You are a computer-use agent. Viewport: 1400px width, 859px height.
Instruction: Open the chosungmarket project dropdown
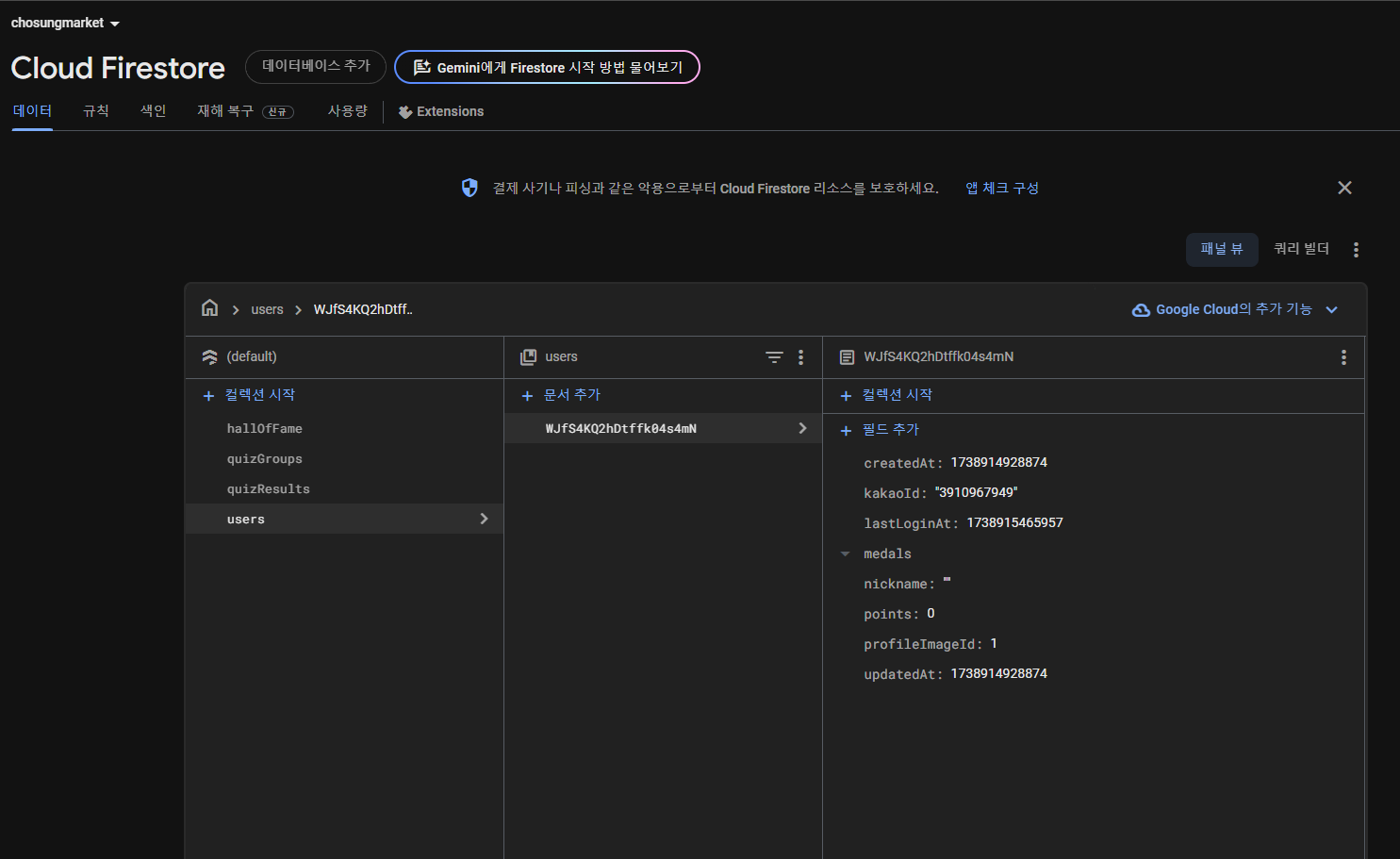coord(65,23)
